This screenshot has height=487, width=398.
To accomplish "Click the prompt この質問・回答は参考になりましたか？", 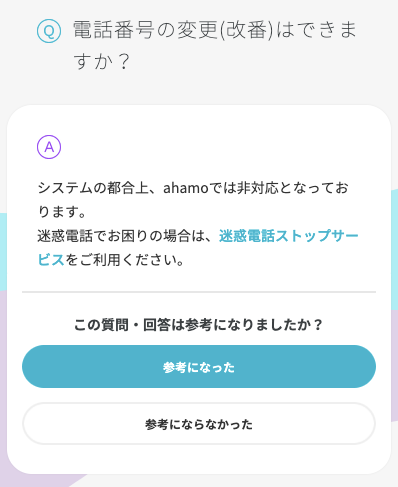I will coord(199,325).
